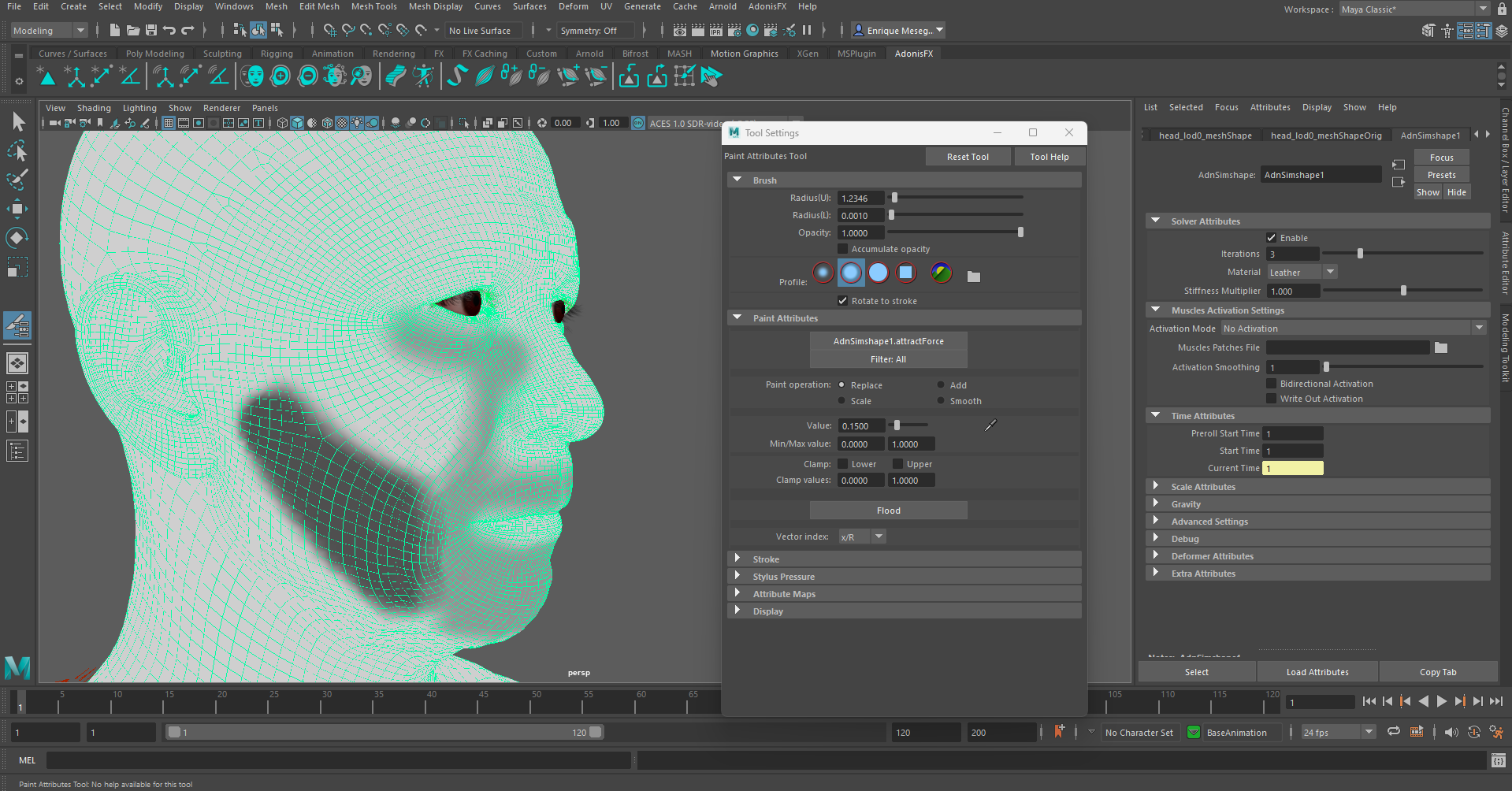Pick the last-used image brush profile
Image resolution: width=1512 pixels, height=791 pixels.
pos(942,273)
